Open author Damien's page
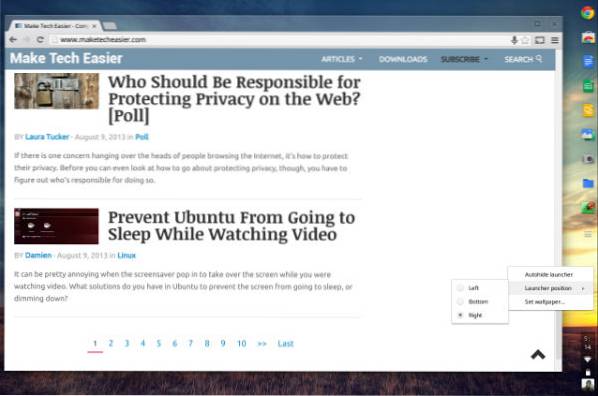The height and width of the screenshot is (396, 598). 38,255
